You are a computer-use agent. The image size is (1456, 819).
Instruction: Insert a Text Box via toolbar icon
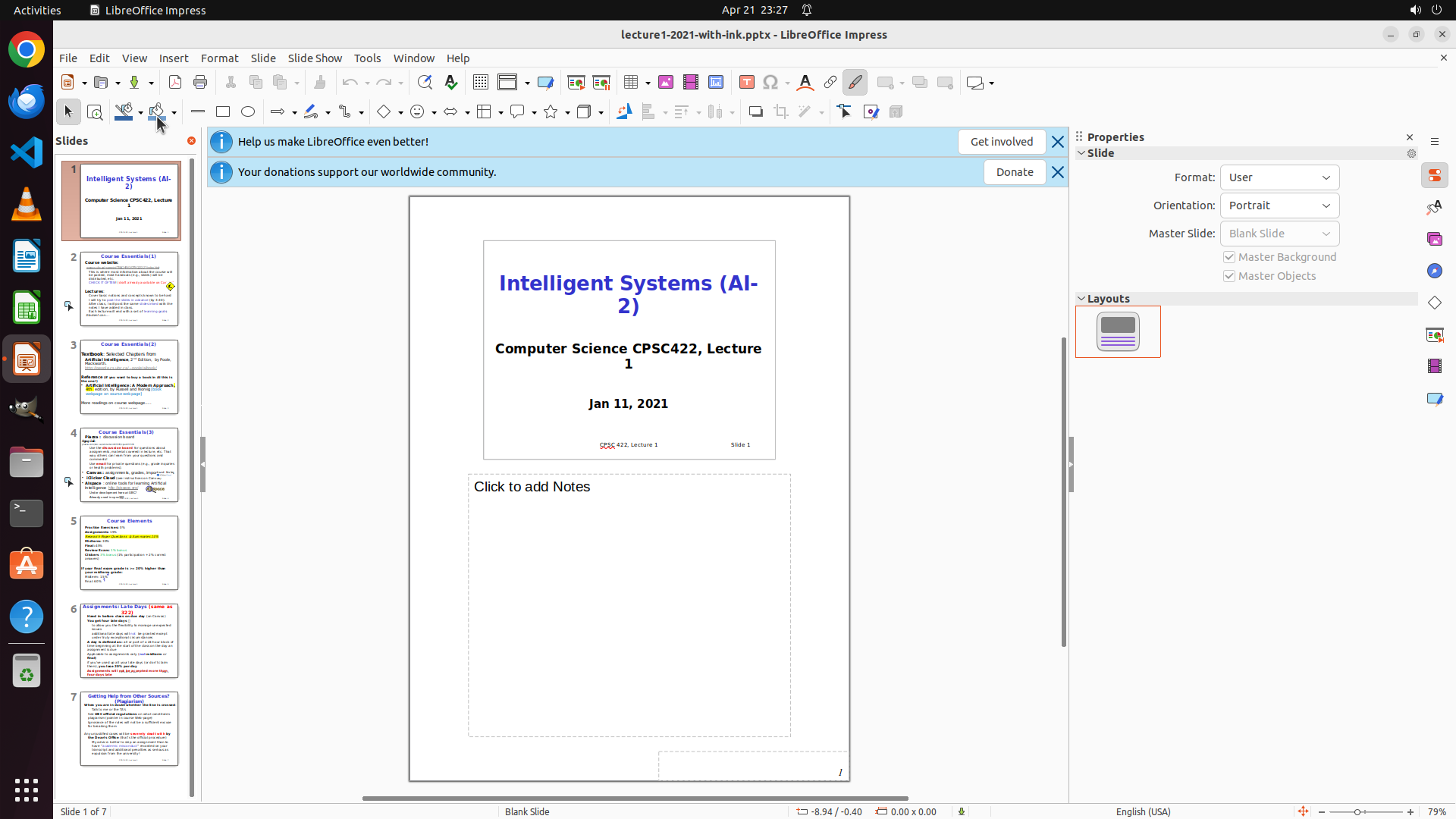click(x=746, y=83)
